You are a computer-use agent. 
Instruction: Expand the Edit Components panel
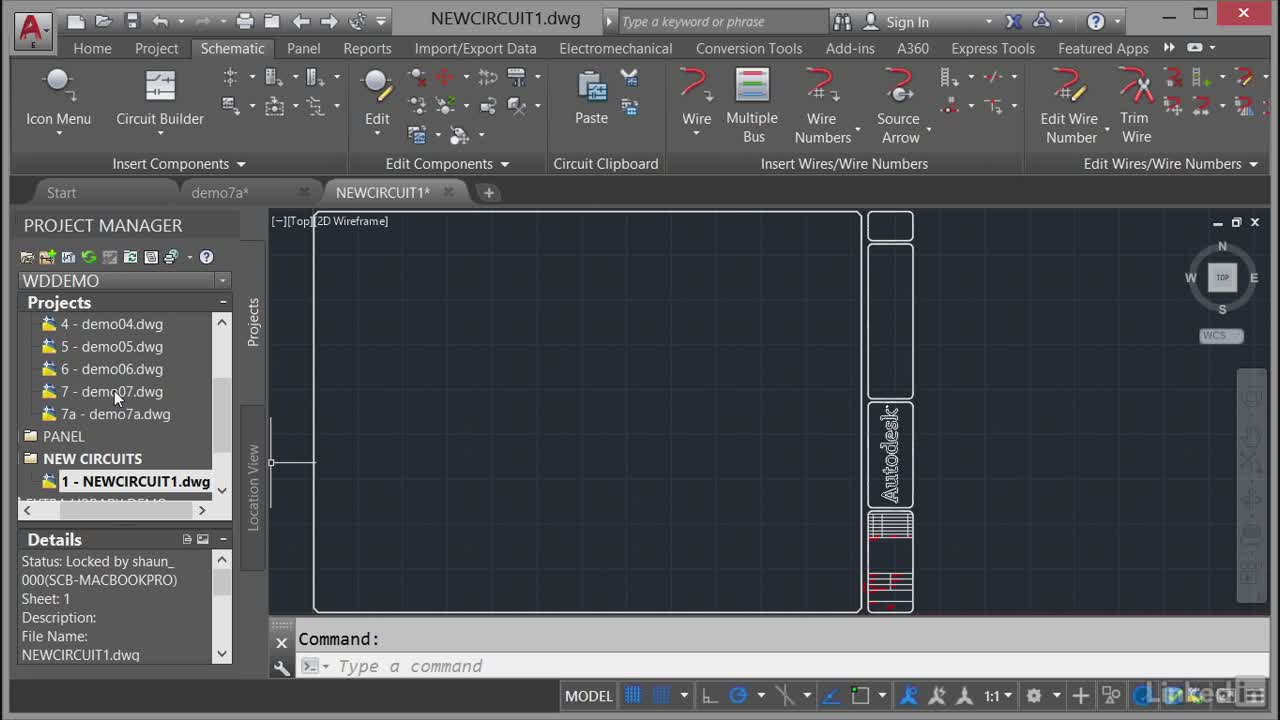click(x=447, y=164)
